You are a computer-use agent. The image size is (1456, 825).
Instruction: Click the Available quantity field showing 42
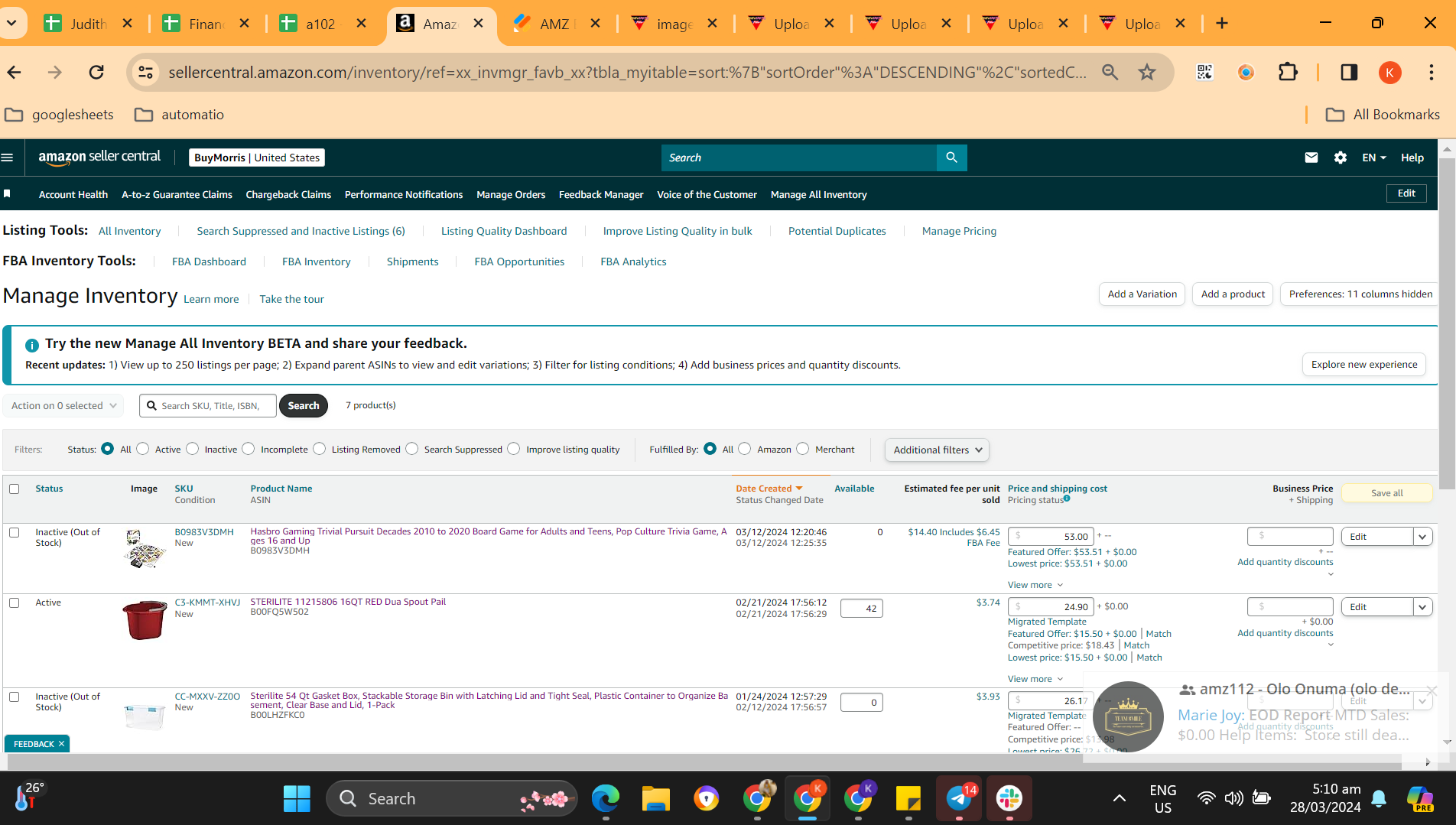point(862,608)
